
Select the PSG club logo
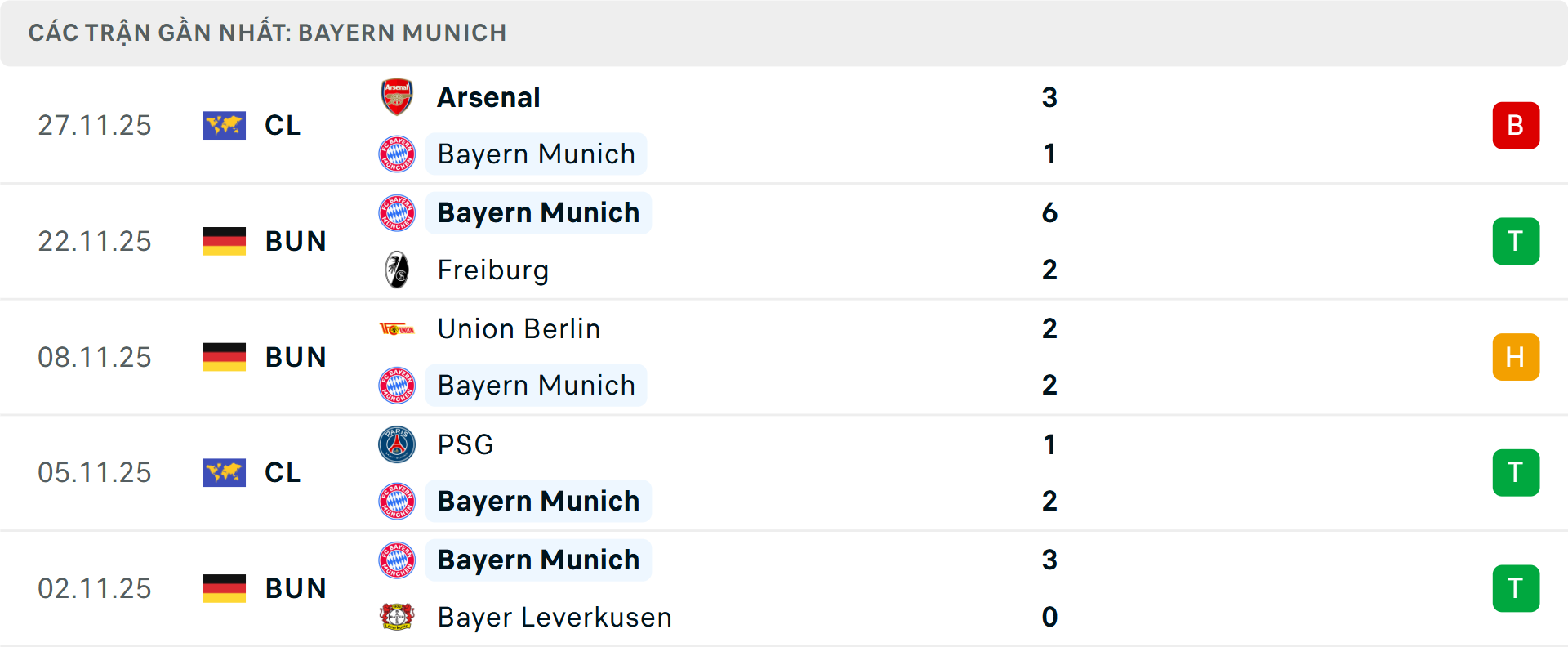pos(398,444)
